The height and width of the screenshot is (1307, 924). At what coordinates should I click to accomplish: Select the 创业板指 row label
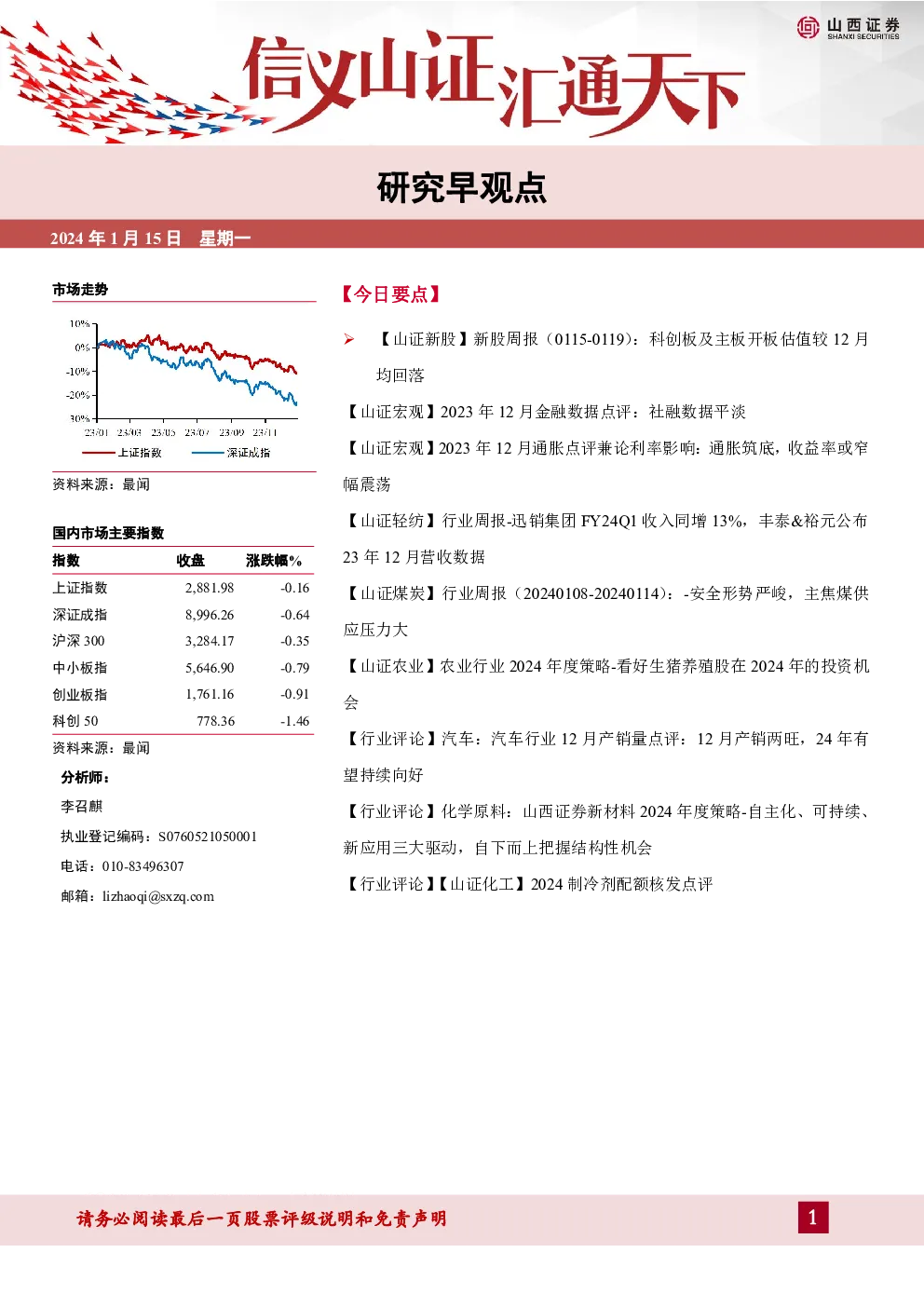80,694
